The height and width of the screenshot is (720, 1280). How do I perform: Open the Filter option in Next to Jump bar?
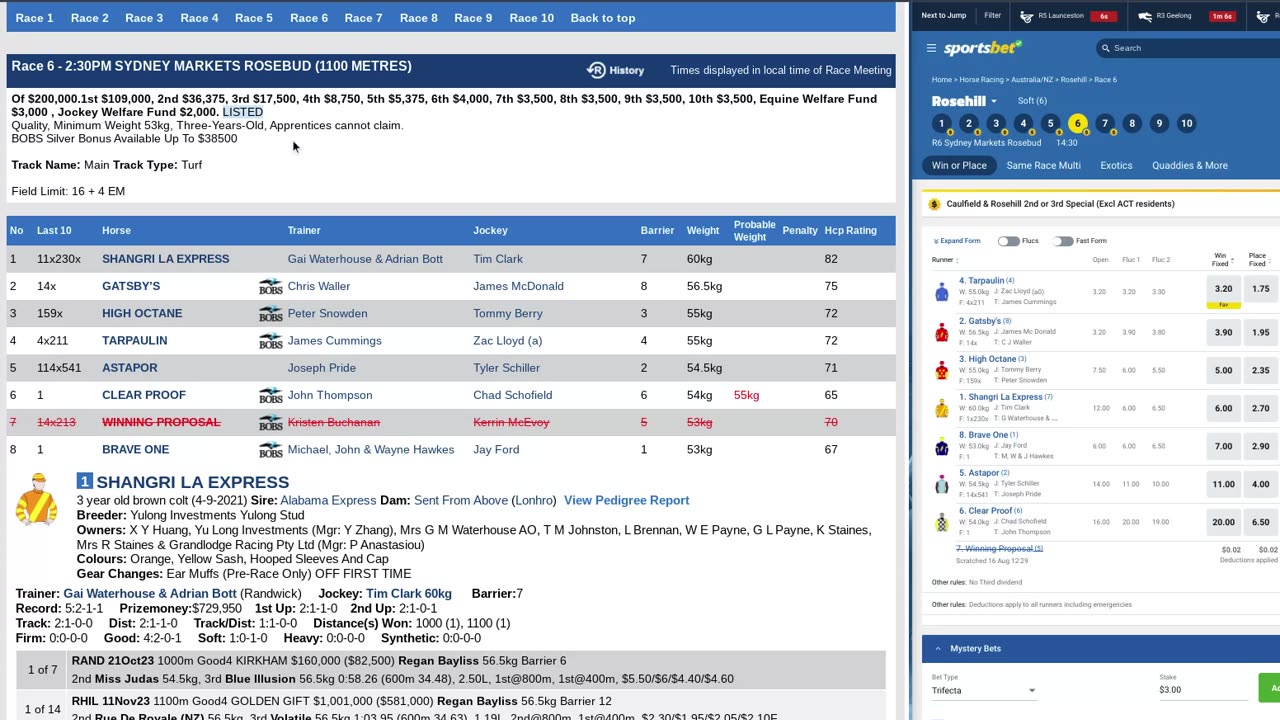coord(992,16)
